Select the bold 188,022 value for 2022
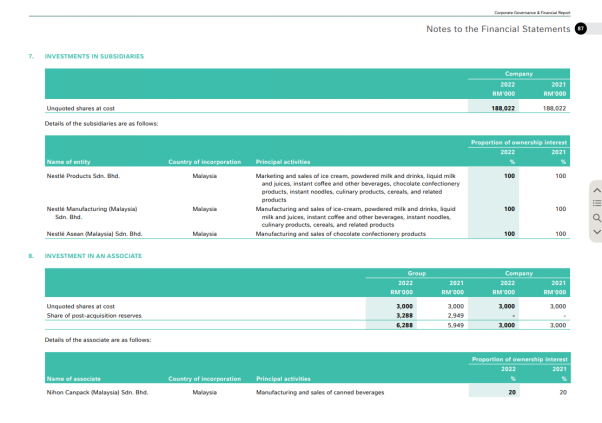 [x=503, y=108]
